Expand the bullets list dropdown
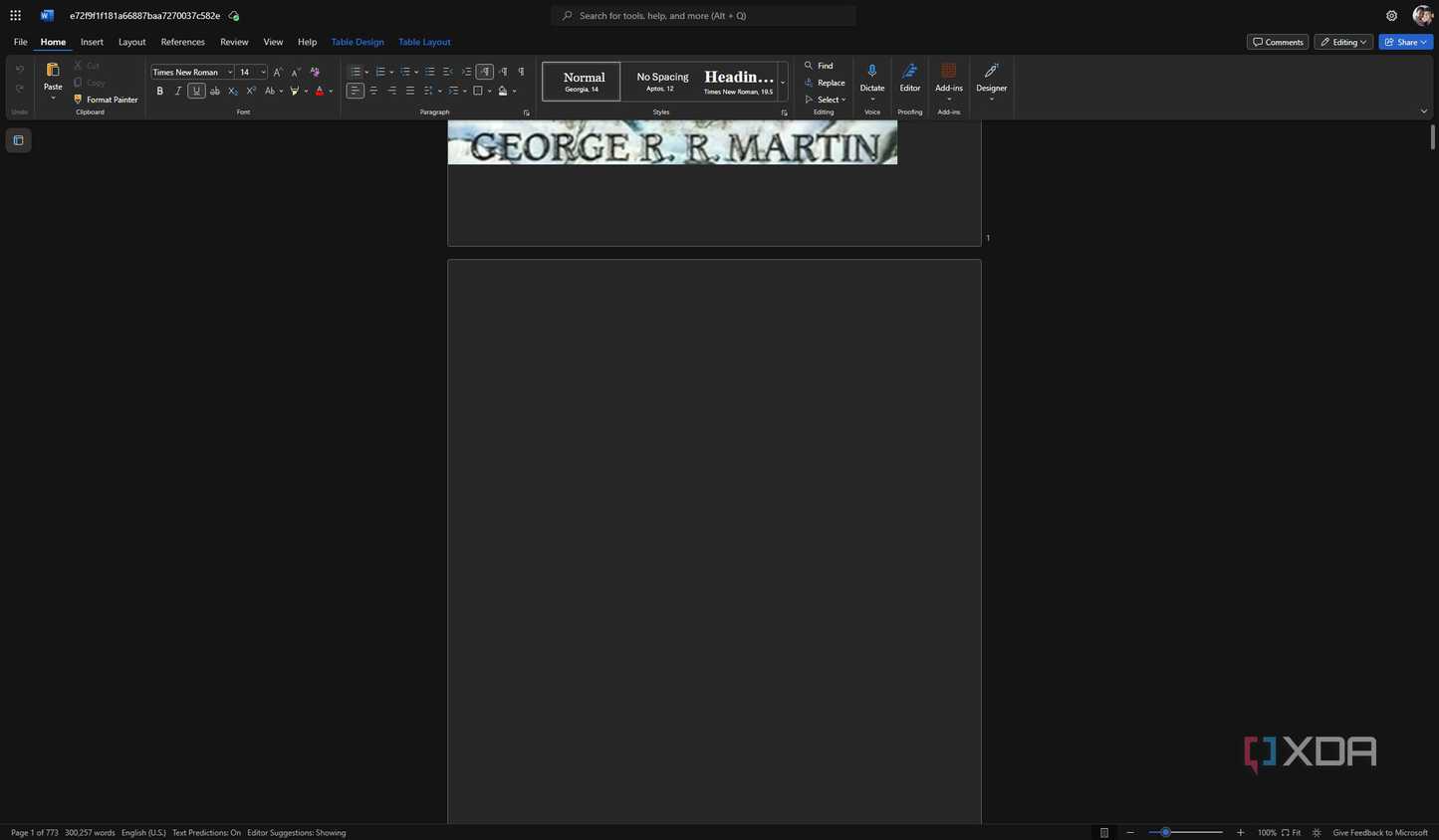 click(366, 72)
